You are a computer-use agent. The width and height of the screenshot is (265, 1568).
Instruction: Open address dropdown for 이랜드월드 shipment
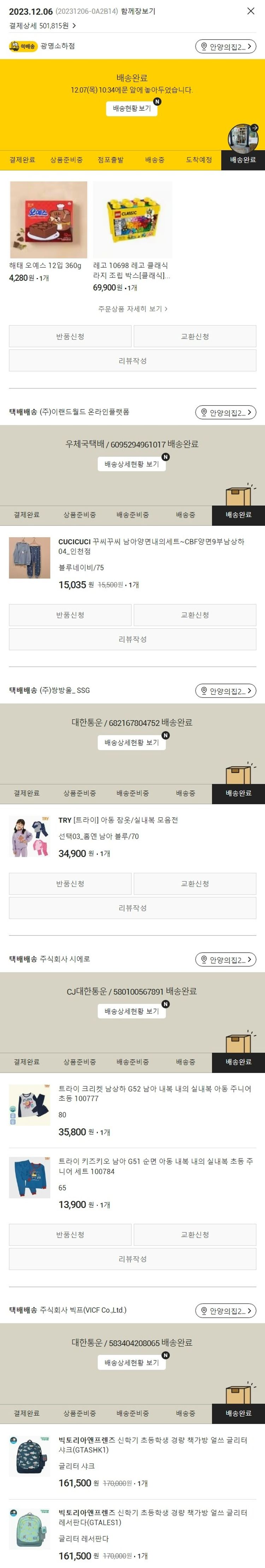[225, 413]
